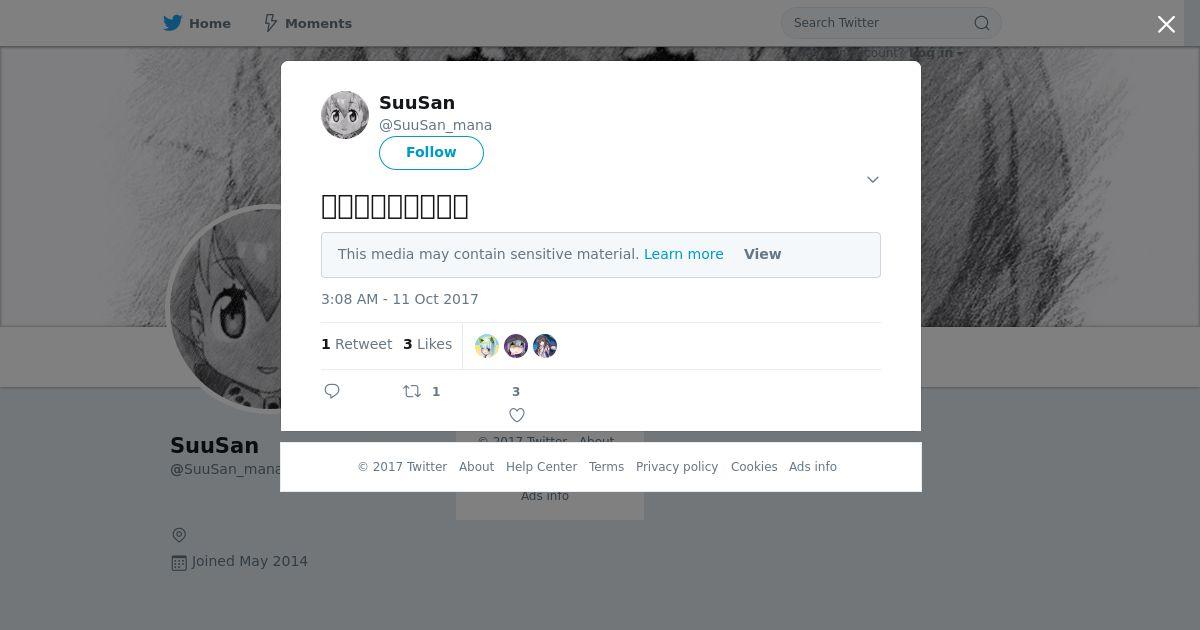Open the 1 Retweet list
Image resolution: width=1200 pixels, height=630 pixels.
pyautogui.click(x=356, y=344)
